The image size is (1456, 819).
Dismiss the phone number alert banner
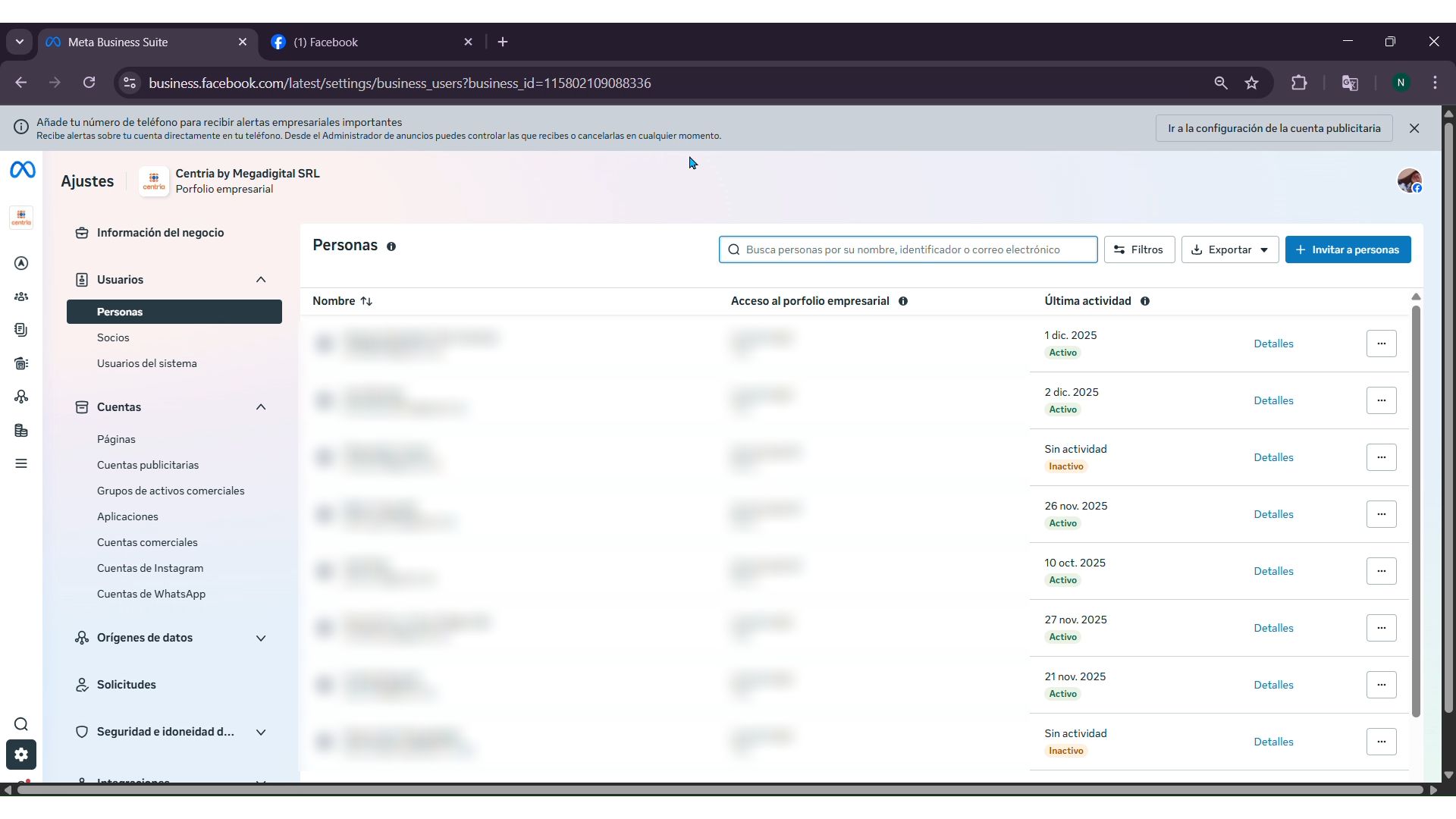tap(1414, 128)
